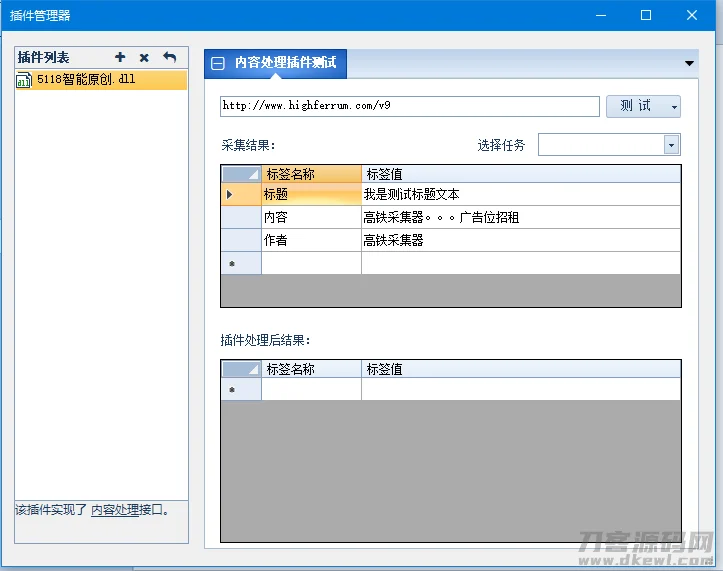Select the 作者 row name cell
This screenshot has width=723, height=571.
[310, 240]
